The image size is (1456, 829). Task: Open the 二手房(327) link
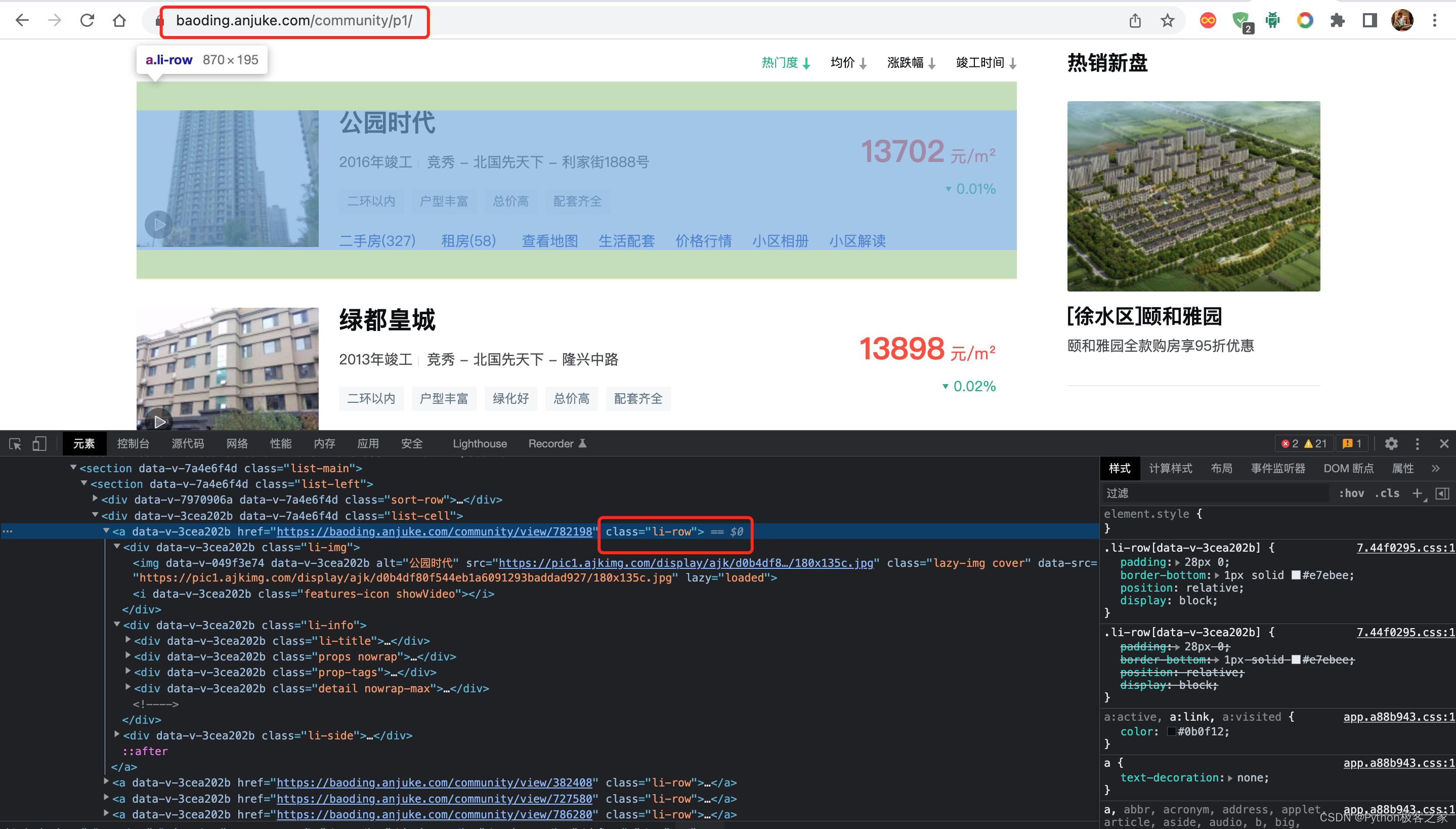click(377, 241)
